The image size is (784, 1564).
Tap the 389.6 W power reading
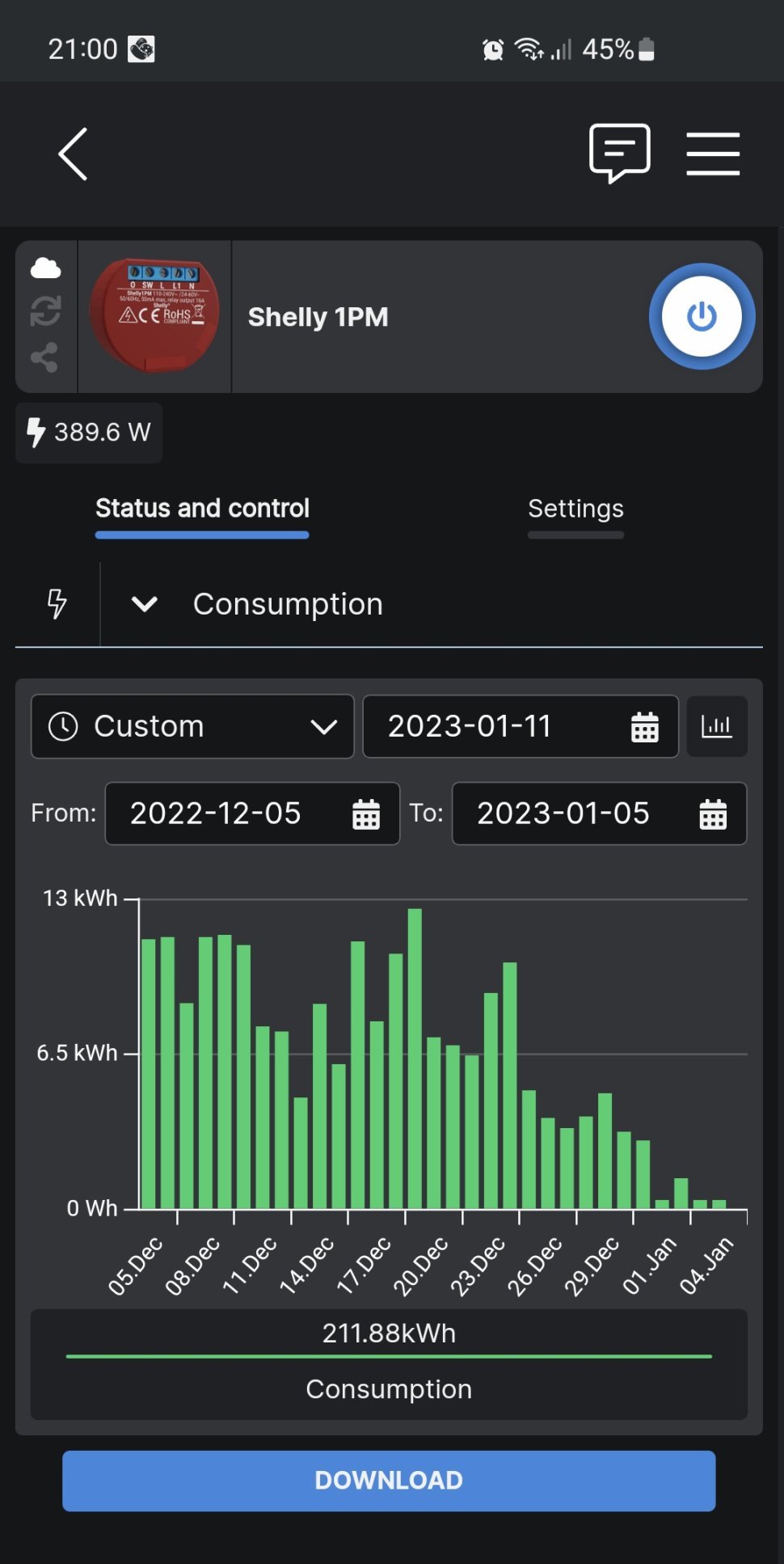(90, 433)
